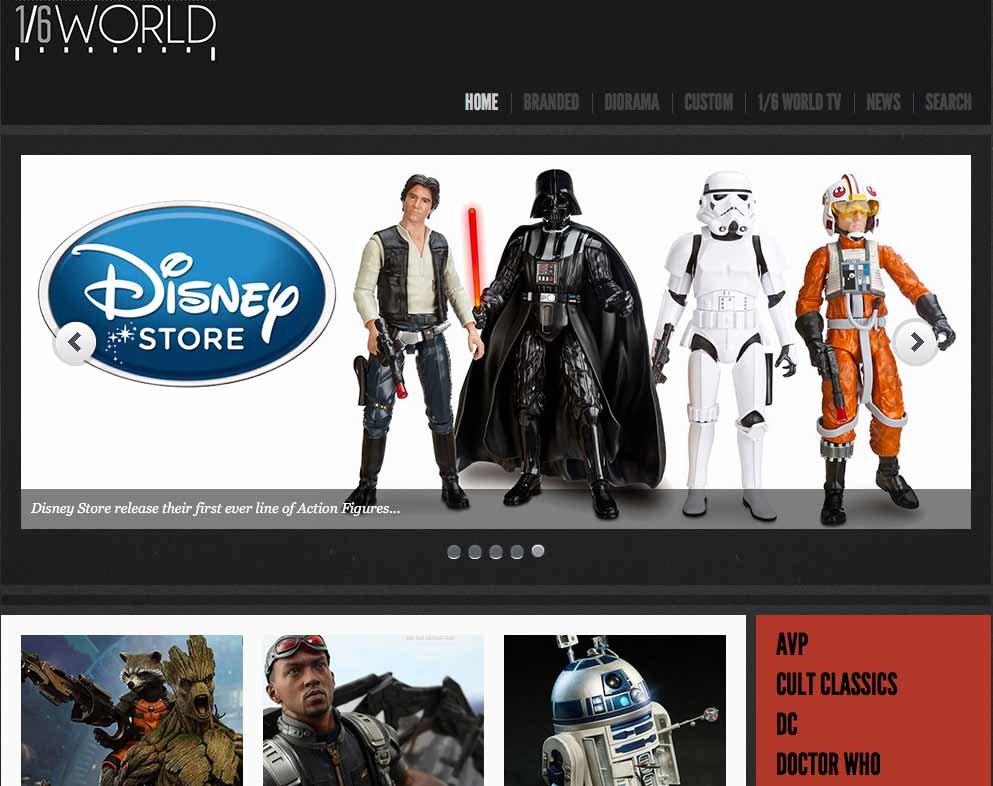This screenshot has width=993, height=786.
Task: Open the Branded menu item
Action: 551,102
